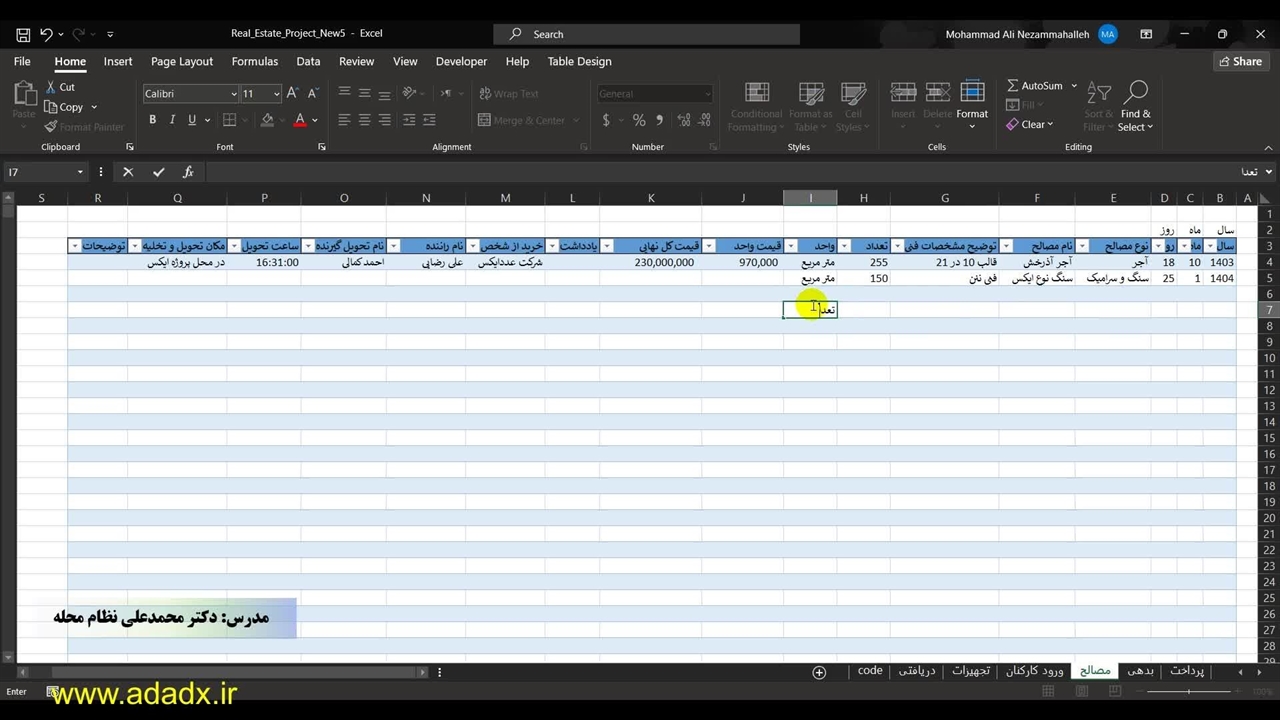Switch to the تجهیزات sheet tab

point(970,671)
